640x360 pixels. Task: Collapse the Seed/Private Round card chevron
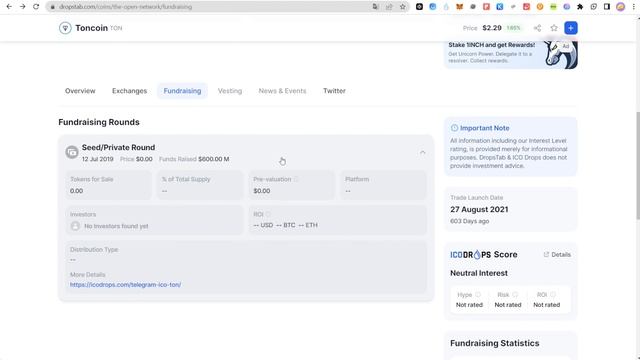click(422, 152)
